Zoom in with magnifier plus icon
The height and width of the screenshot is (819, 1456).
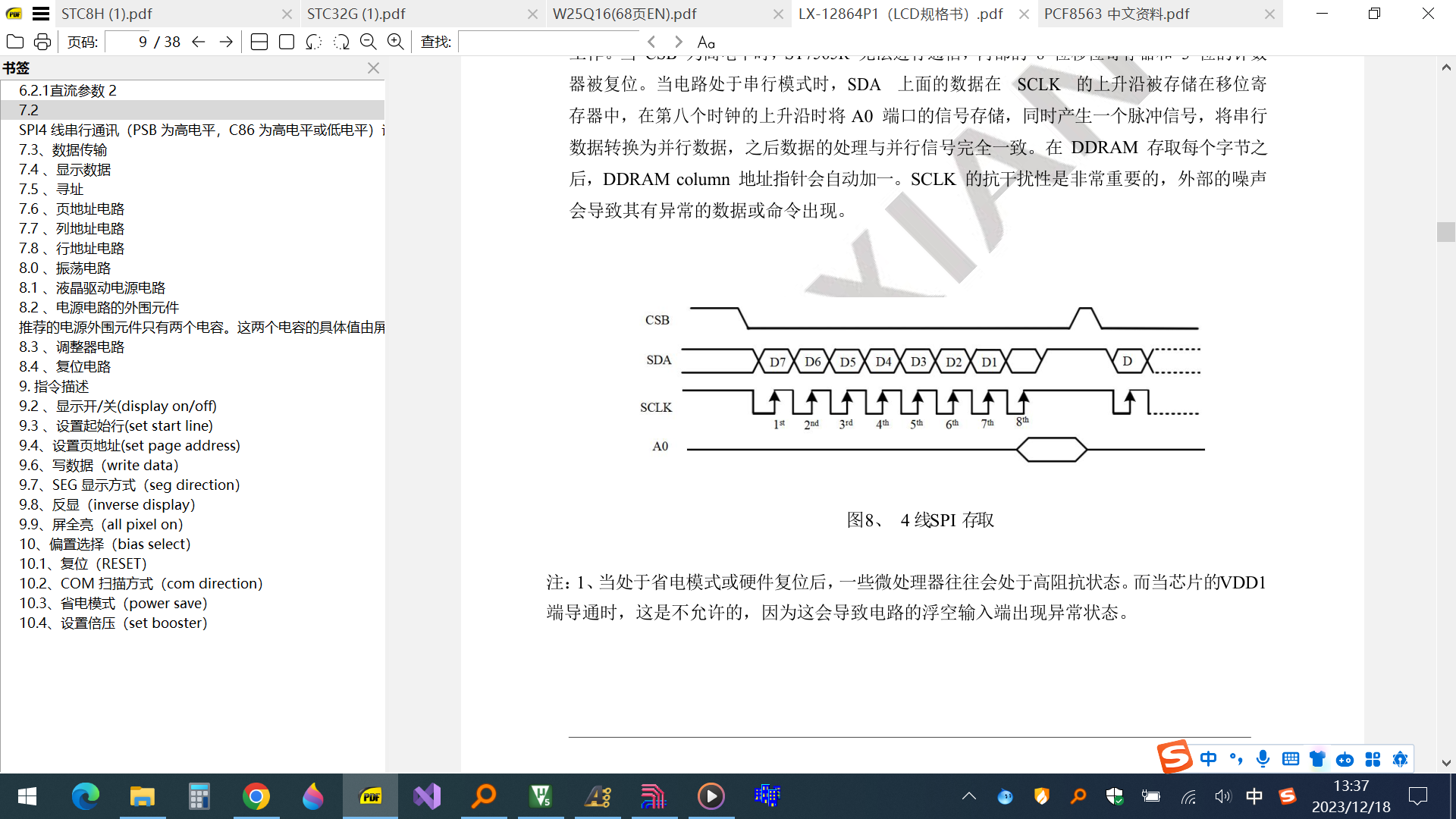[396, 42]
